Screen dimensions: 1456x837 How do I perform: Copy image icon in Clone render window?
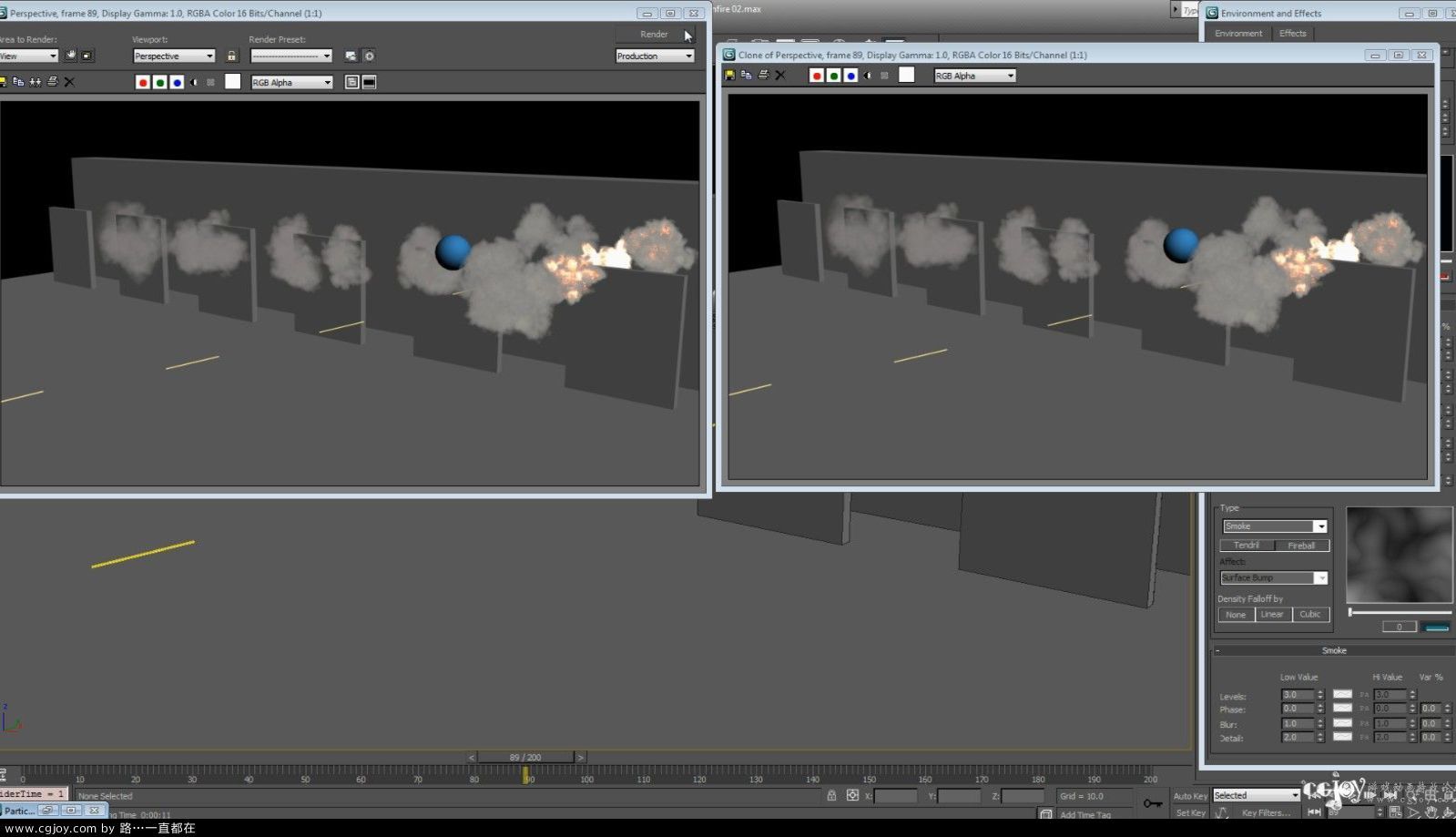(747, 76)
